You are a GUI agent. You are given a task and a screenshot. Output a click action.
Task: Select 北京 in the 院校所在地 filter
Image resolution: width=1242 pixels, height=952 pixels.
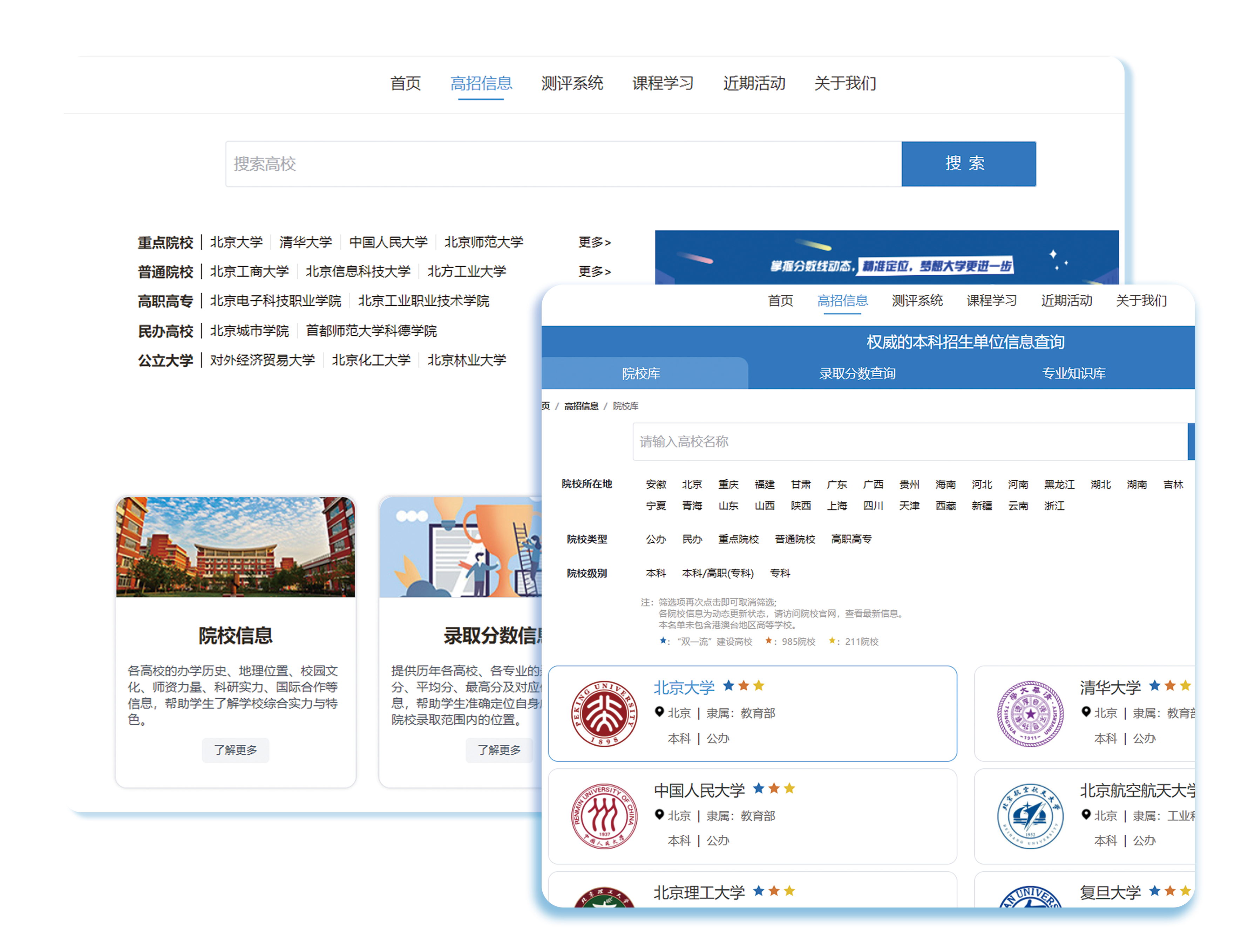pos(692,485)
